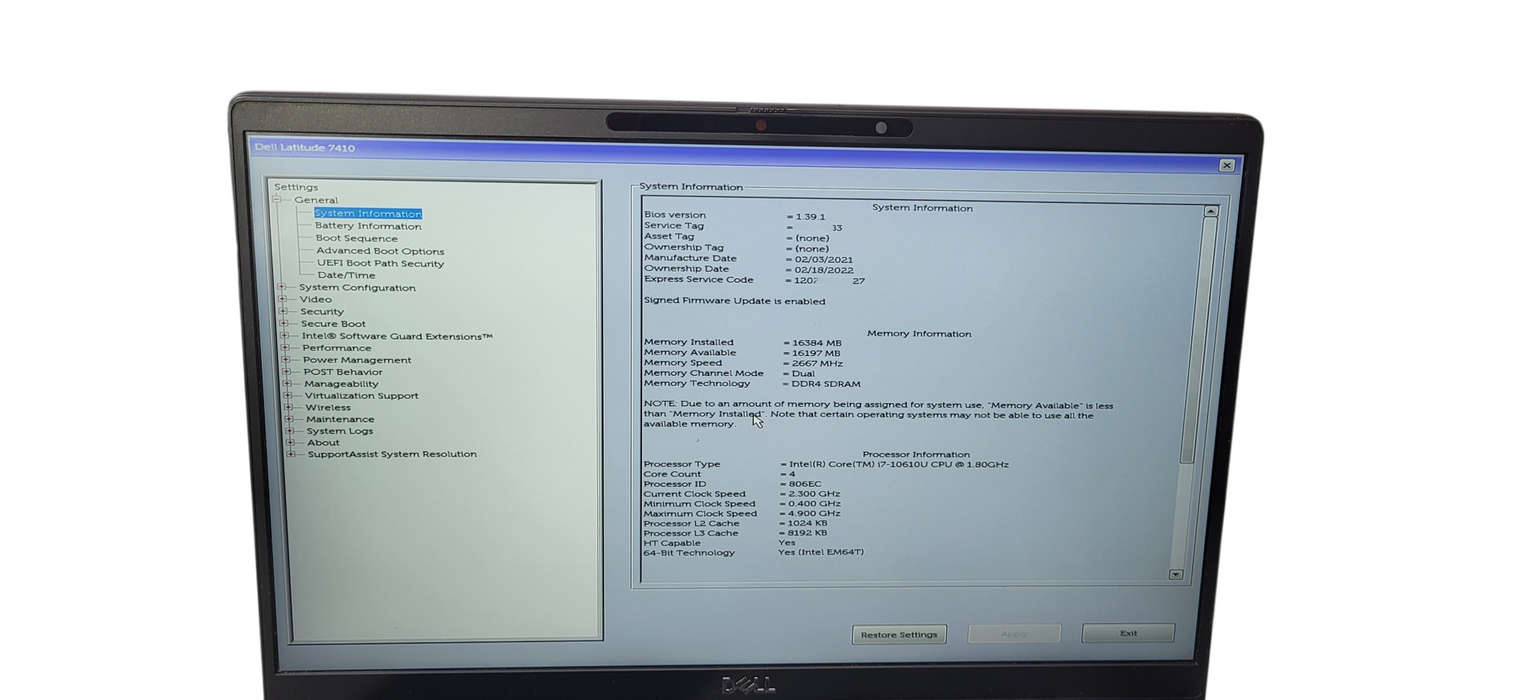This screenshot has height=700, width=1515.
Task: Click the Ownership Date value 02/18/2022
Action: pyautogui.click(x=823, y=270)
